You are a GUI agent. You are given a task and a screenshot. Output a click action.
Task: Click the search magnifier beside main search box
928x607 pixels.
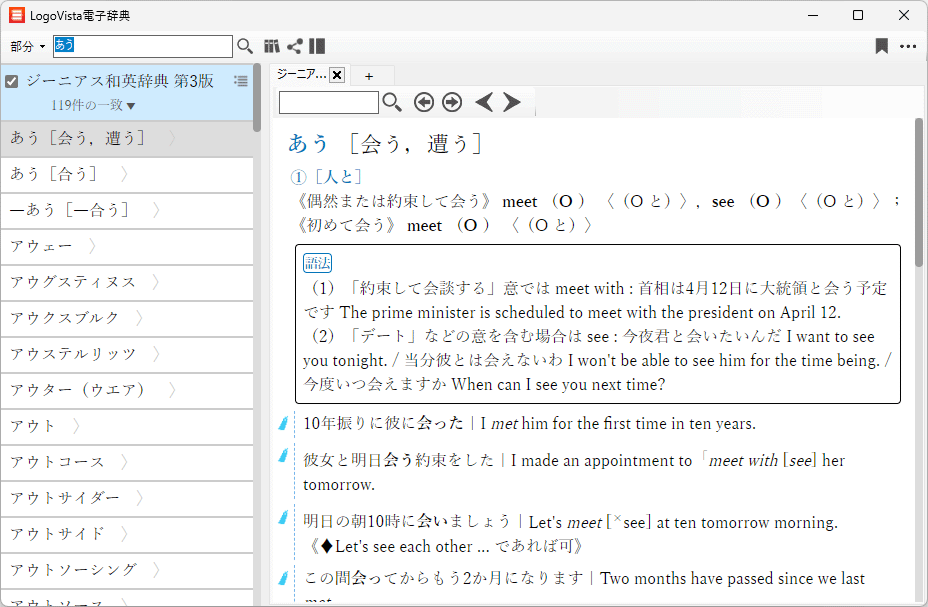coord(245,46)
